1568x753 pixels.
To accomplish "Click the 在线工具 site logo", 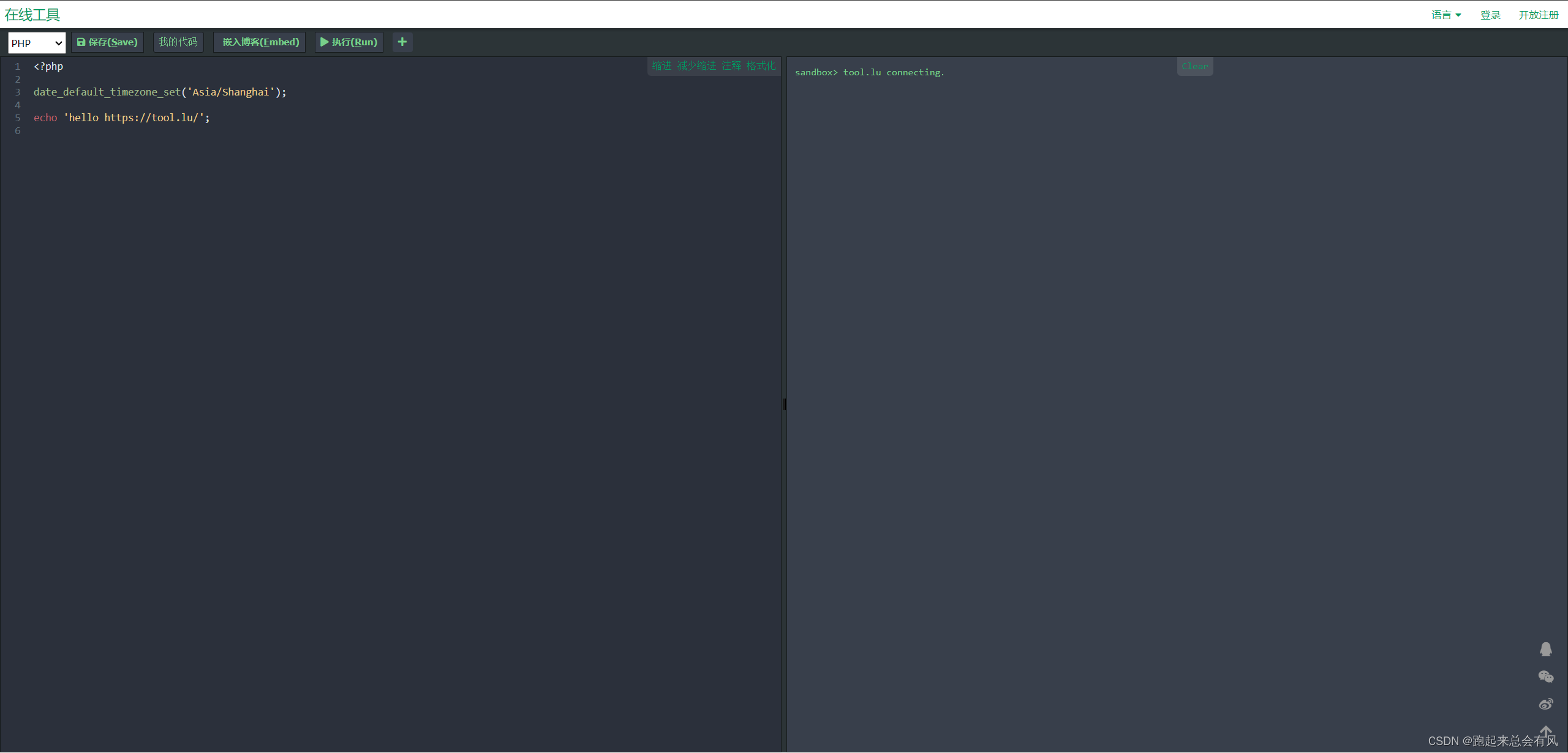I will click(x=32, y=15).
